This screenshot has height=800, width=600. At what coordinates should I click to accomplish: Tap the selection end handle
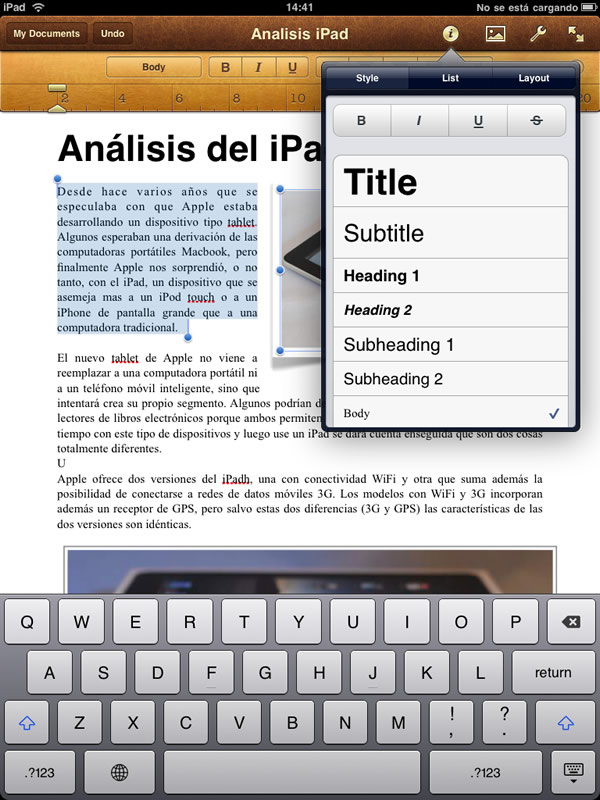coord(188,337)
